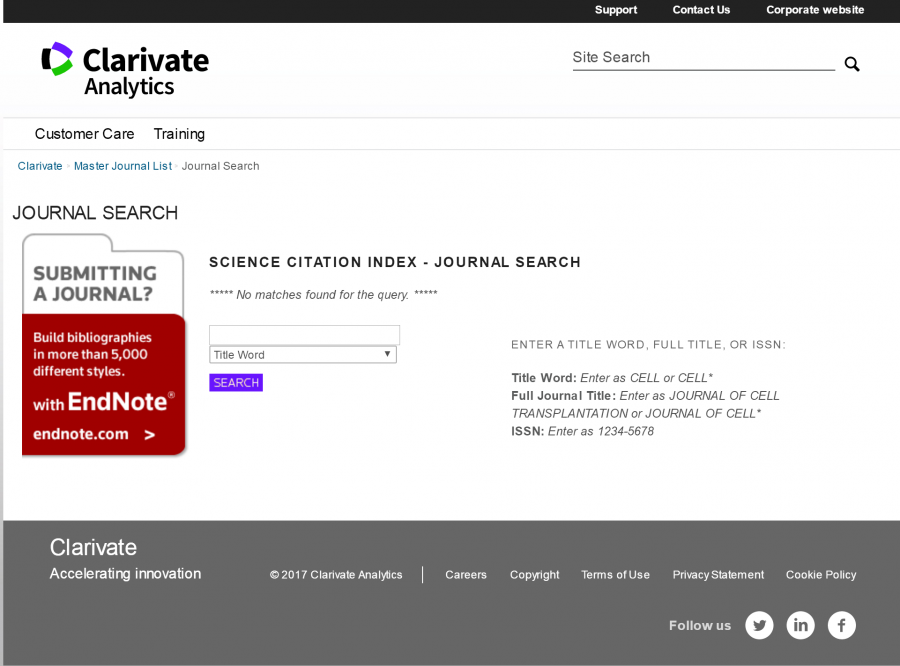Open the LinkedIn follow icon
This screenshot has height=666, width=900.
[801, 626]
